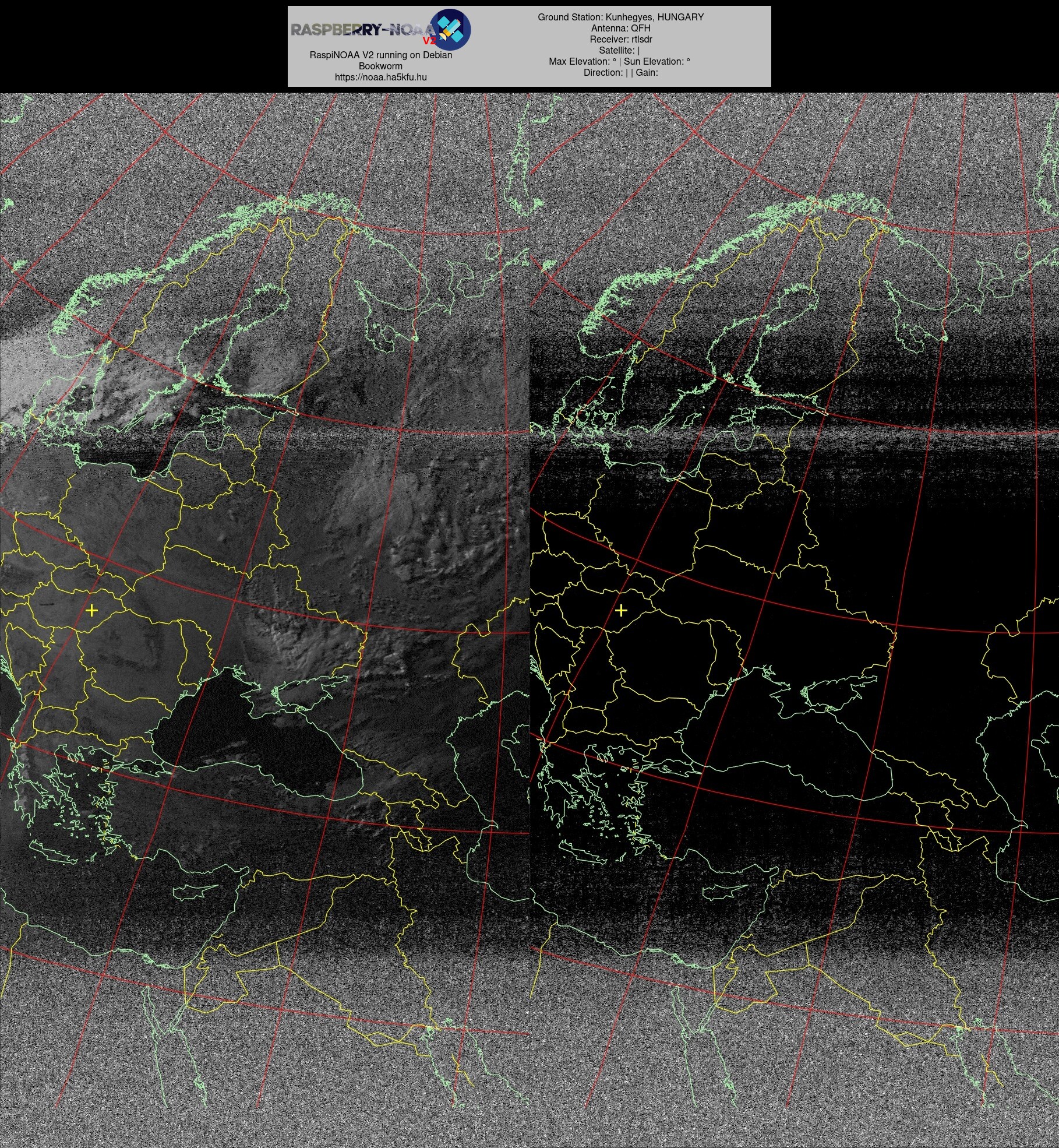Click the round satellite logo icon
The image size is (1059, 1148).
450,29
